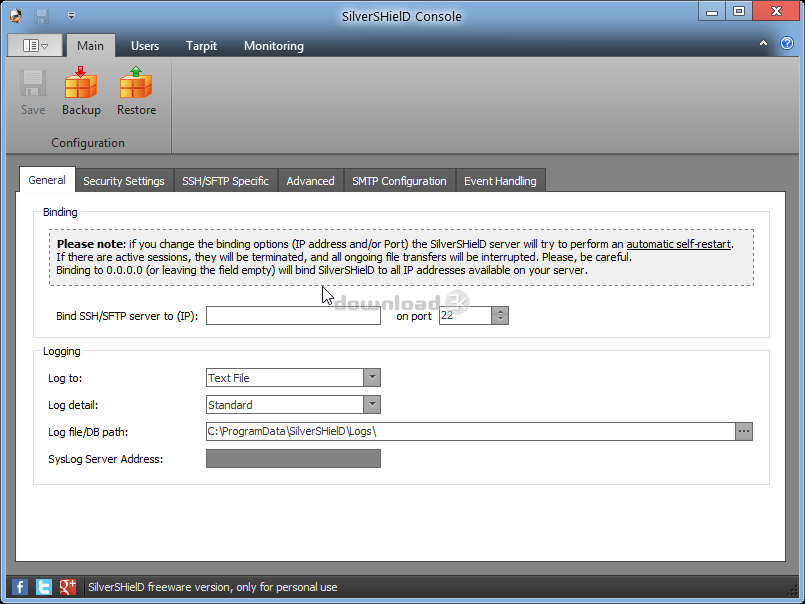Click the 'Log file/DB path:' label
The width and height of the screenshot is (805, 604).
(x=88, y=432)
